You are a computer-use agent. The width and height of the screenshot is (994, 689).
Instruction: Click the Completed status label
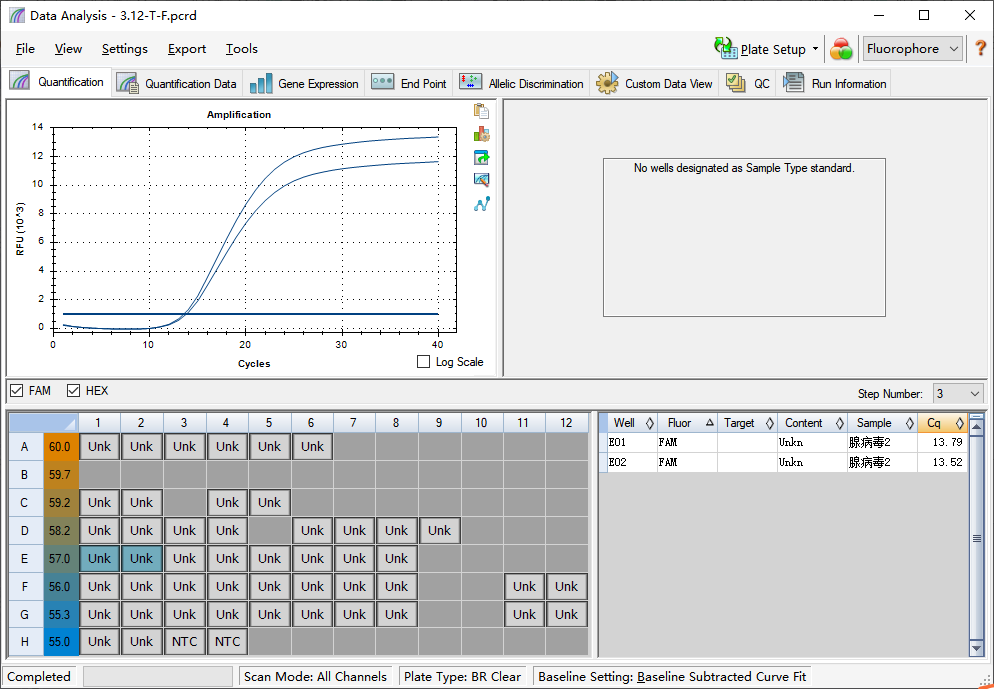[x=39, y=676]
